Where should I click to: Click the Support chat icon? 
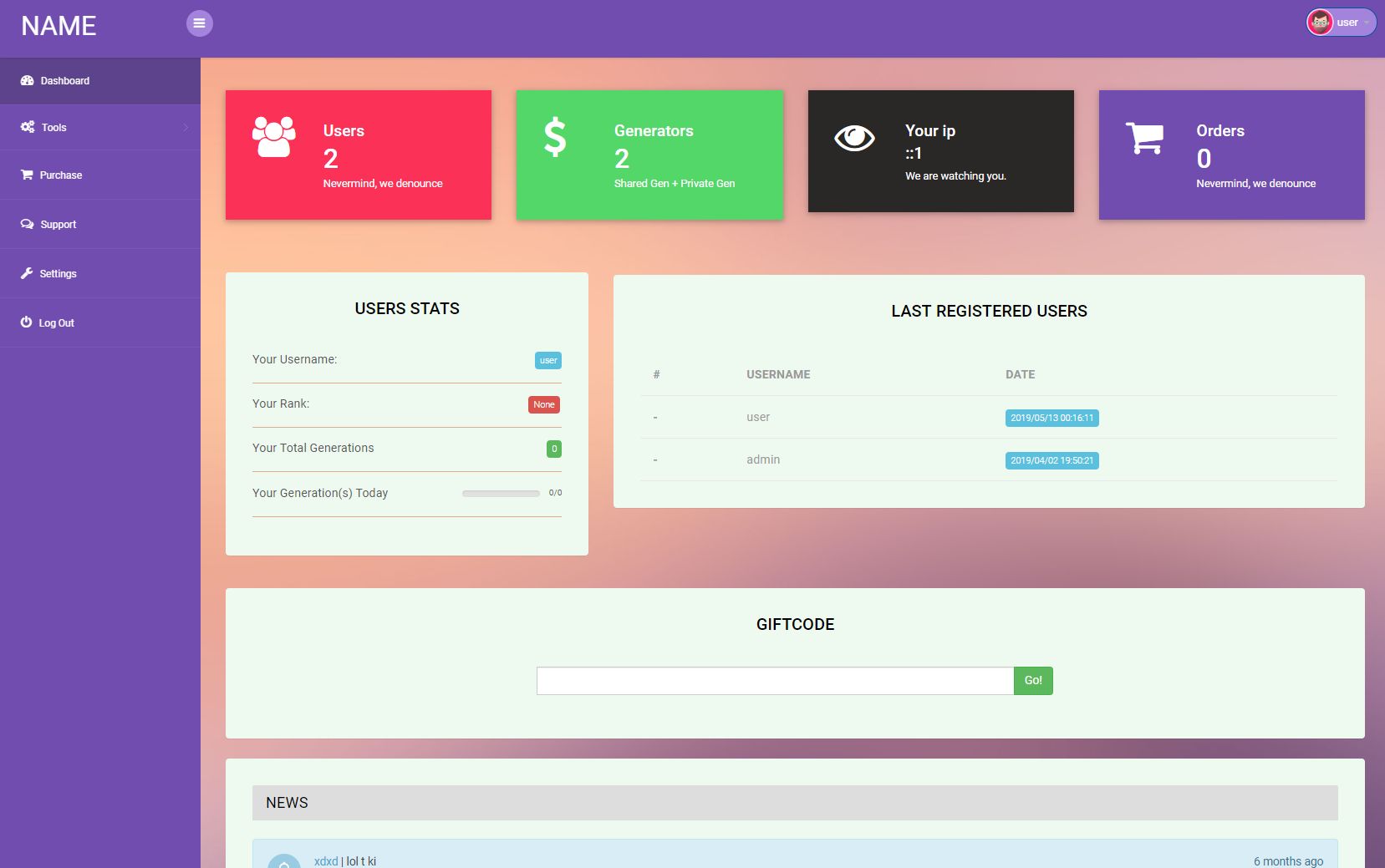pos(26,223)
